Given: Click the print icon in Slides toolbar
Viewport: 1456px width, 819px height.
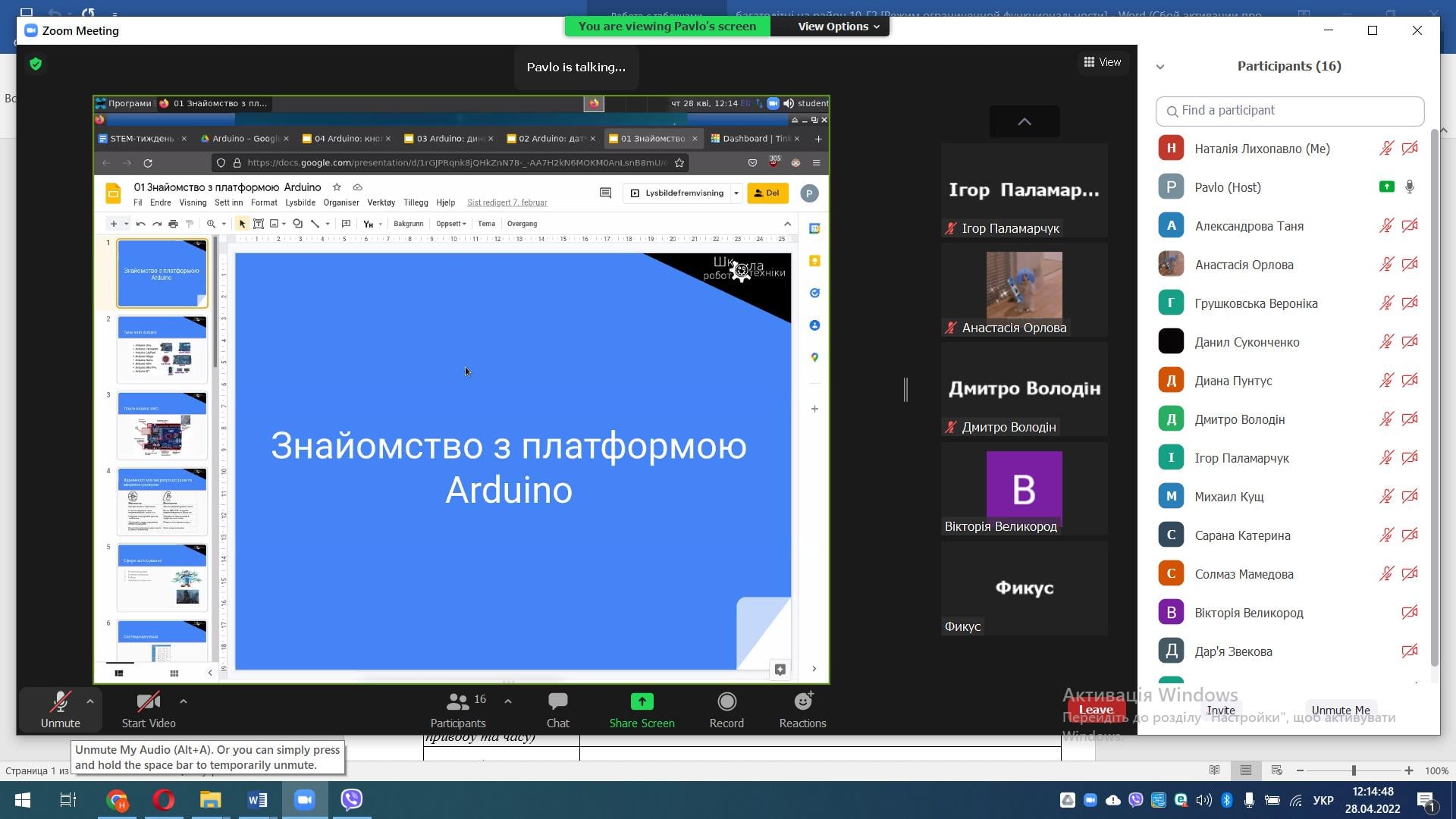Looking at the screenshot, I should point(173,224).
